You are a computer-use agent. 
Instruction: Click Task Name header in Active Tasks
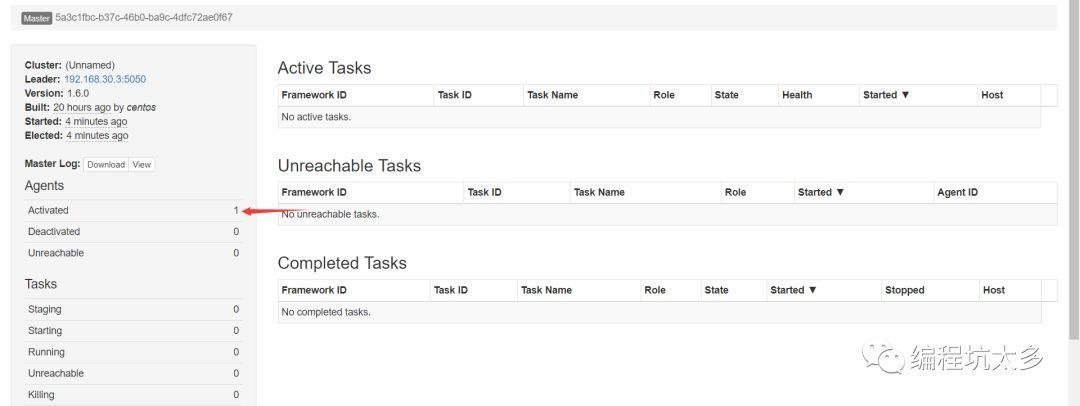552,95
